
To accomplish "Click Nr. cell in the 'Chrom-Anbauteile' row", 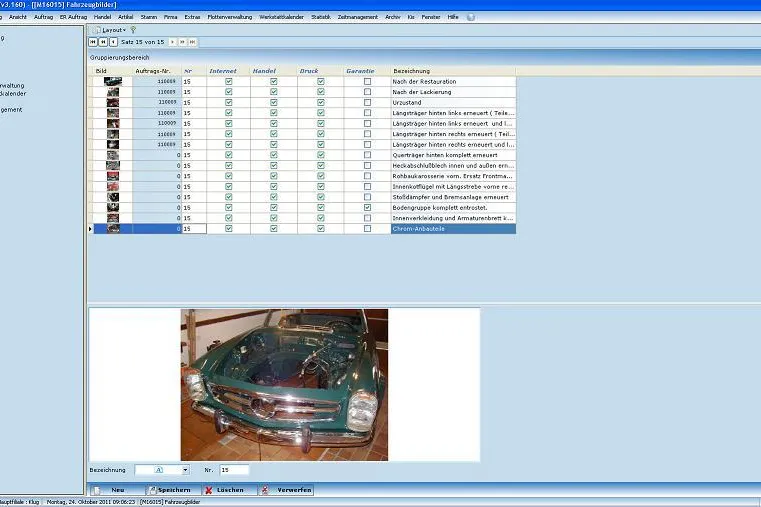I will [194, 229].
